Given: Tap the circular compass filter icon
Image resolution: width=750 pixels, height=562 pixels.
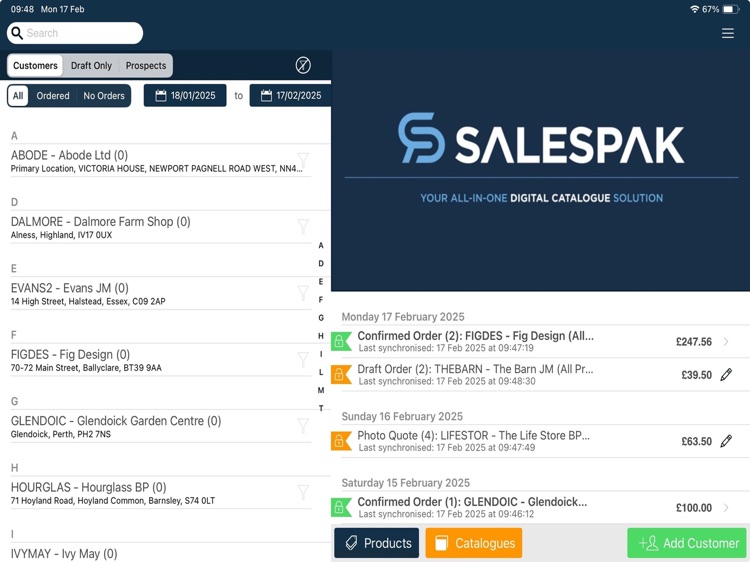Looking at the screenshot, I should [303, 65].
